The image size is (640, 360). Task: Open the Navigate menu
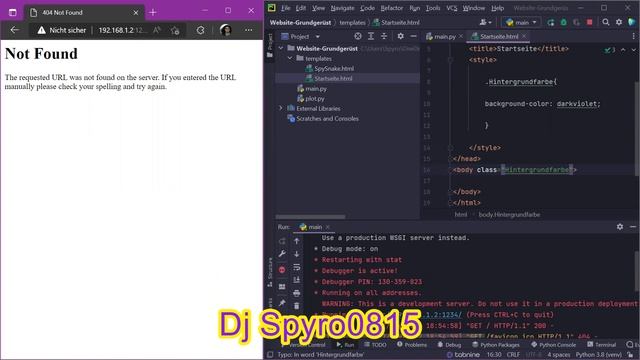tap(342, 8)
